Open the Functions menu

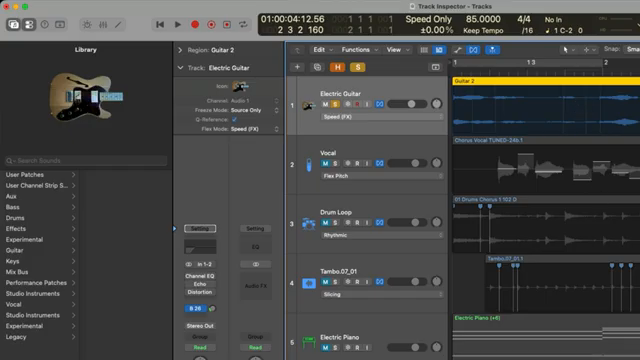point(359,50)
